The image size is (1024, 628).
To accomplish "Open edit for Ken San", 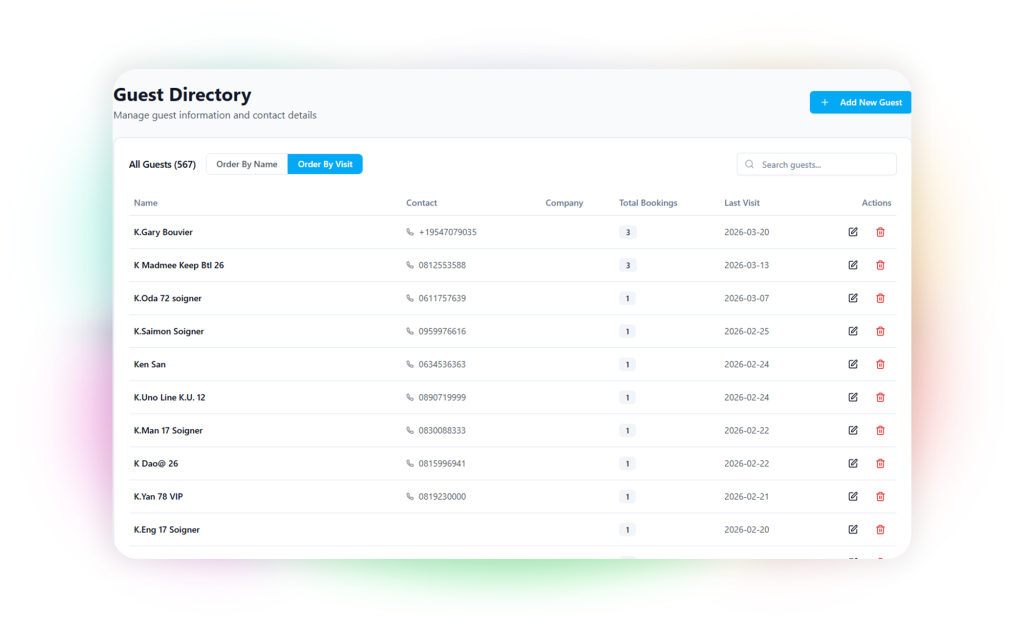I will pyautogui.click(x=853, y=364).
